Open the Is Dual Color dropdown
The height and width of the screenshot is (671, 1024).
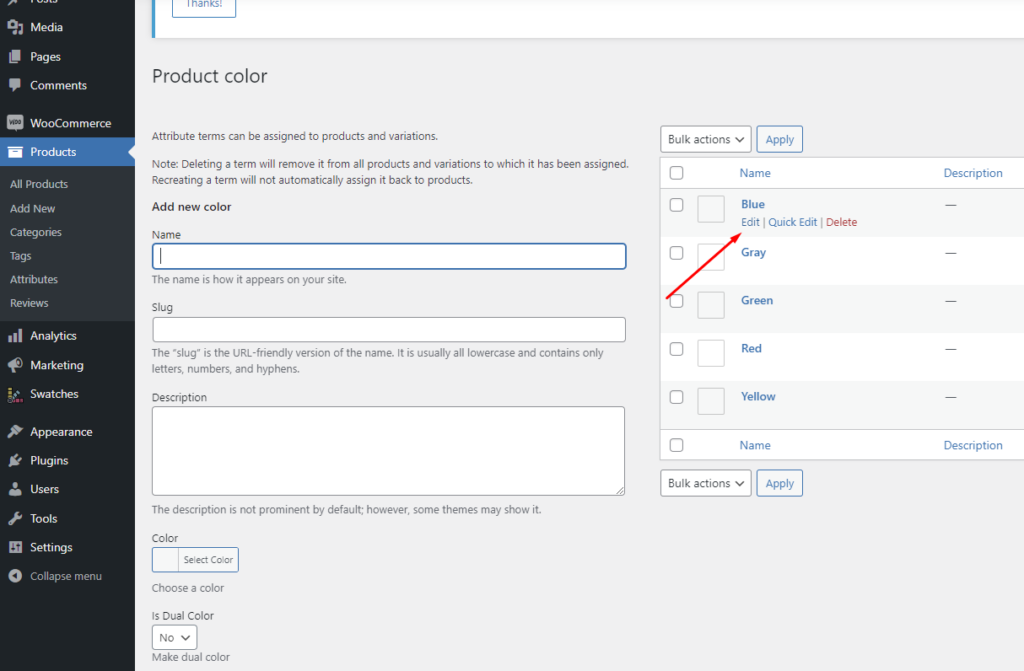click(174, 638)
